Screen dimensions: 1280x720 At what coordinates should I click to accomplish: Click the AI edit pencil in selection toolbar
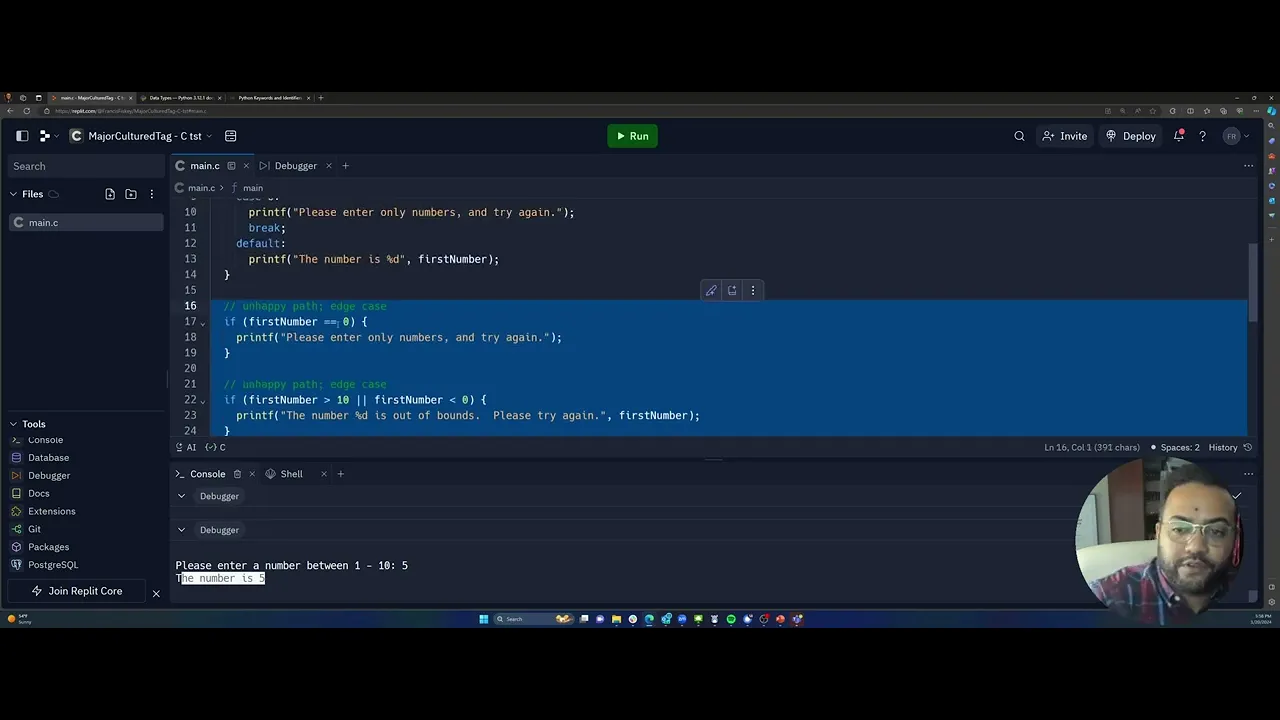pyautogui.click(x=711, y=291)
